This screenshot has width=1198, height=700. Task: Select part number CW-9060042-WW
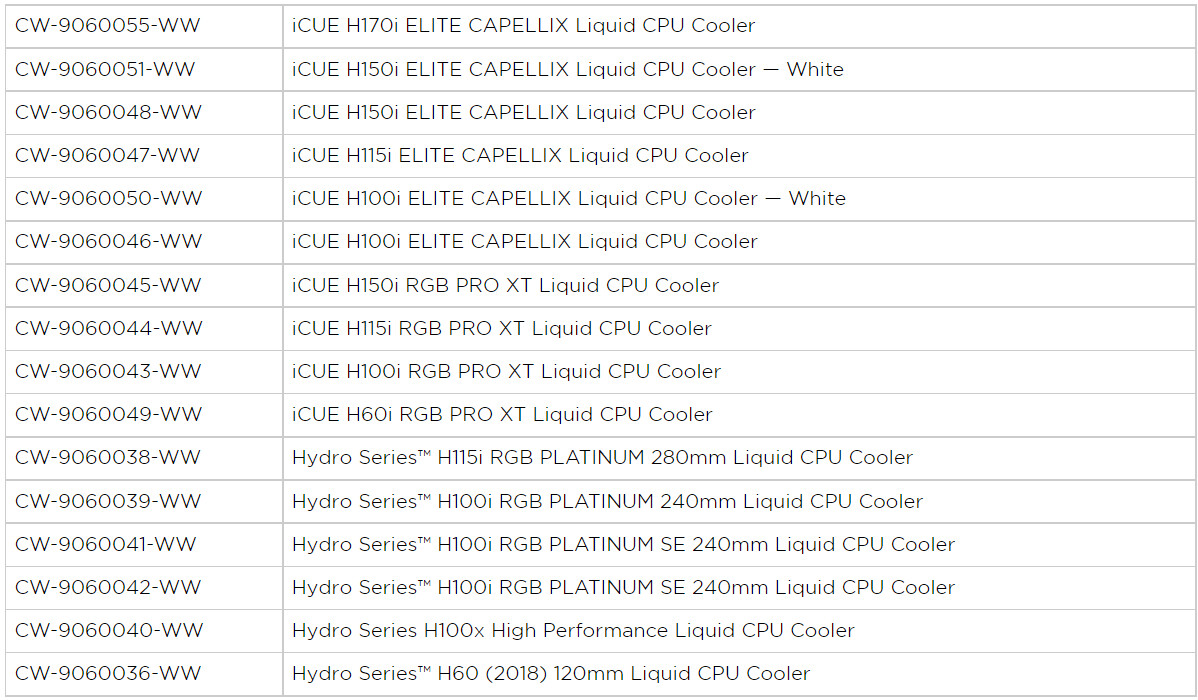(x=108, y=588)
